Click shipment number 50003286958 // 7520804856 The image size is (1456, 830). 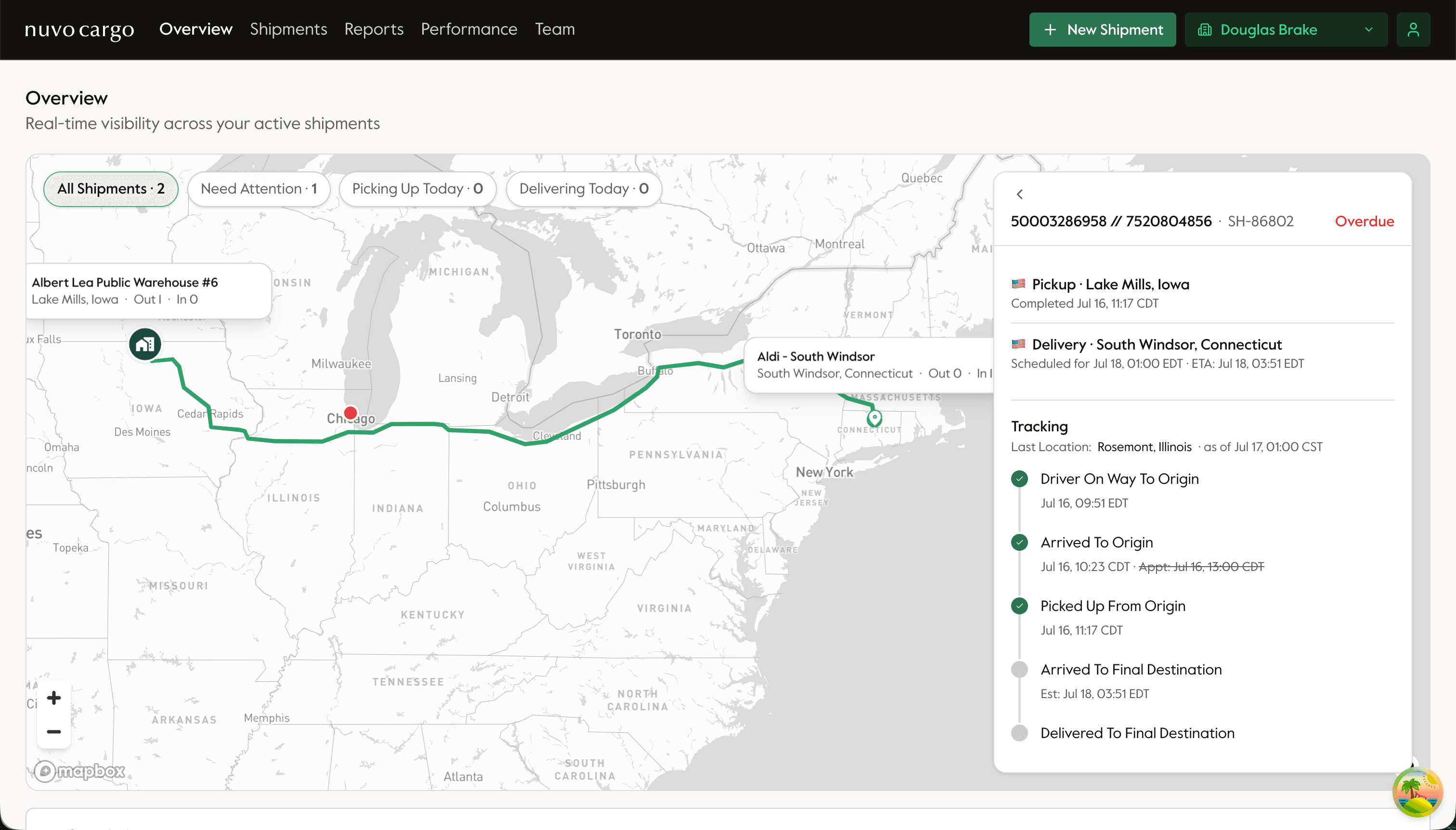pos(1111,221)
